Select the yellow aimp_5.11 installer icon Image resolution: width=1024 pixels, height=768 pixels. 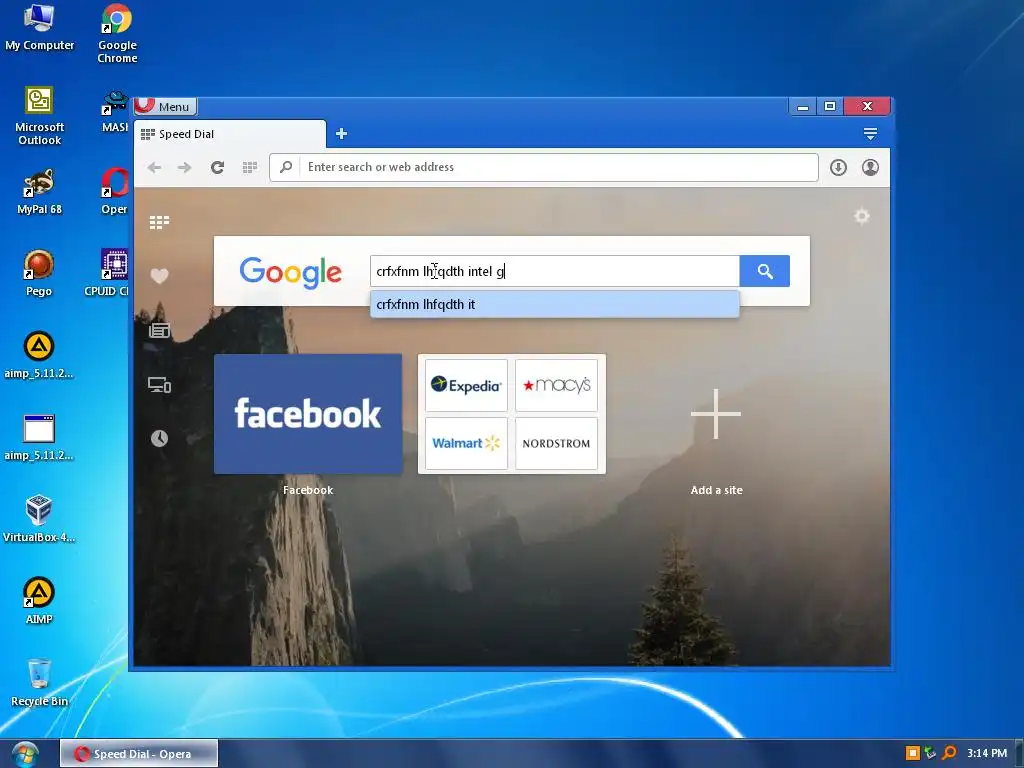(39, 355)
